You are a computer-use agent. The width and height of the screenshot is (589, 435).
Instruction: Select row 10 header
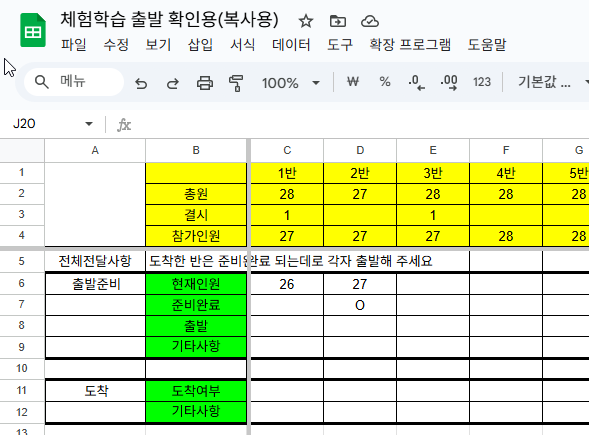[22, 368]
